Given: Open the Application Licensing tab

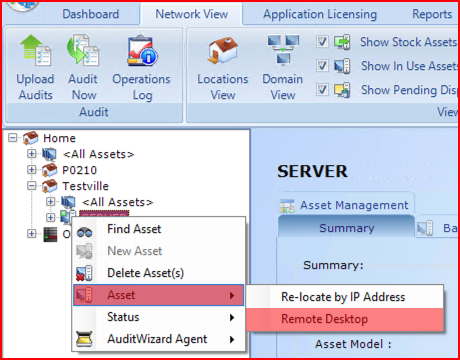Looking at the screenshot, I should pyautogui.click(x=320, y=14).
